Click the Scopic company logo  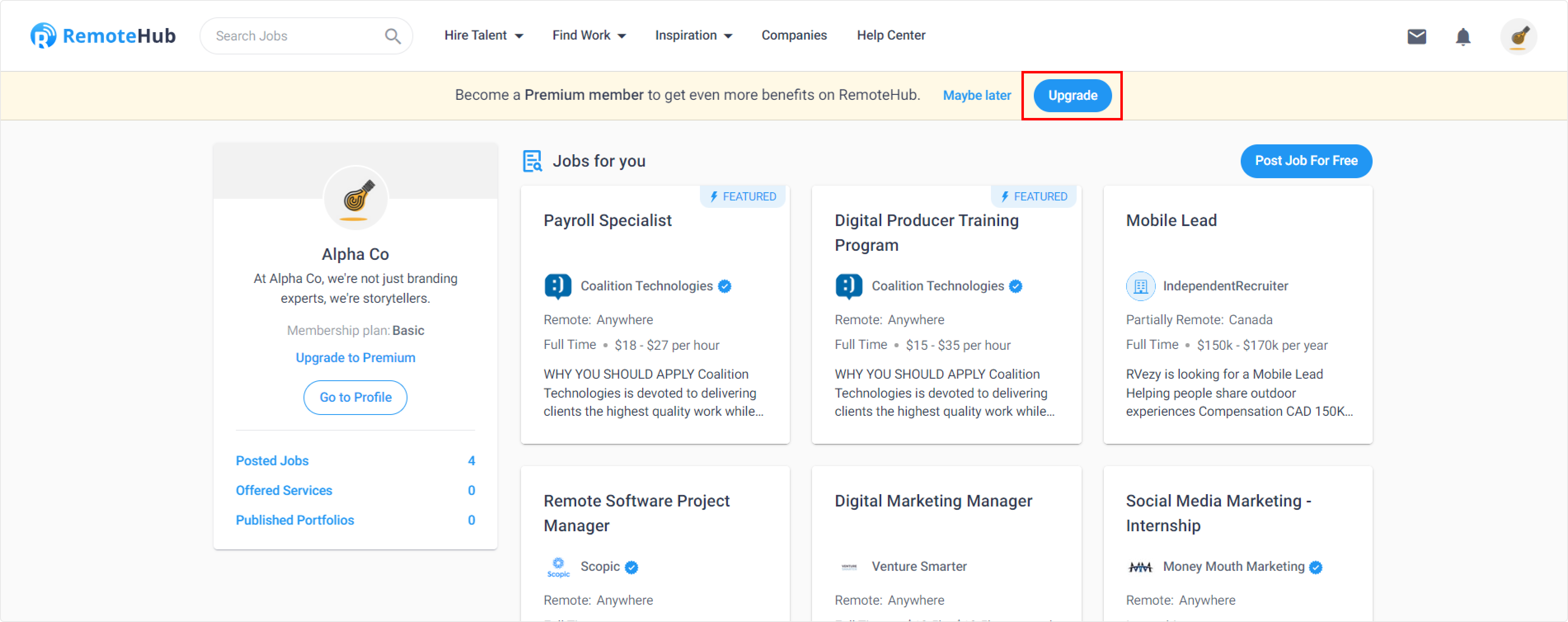point(558,567)
